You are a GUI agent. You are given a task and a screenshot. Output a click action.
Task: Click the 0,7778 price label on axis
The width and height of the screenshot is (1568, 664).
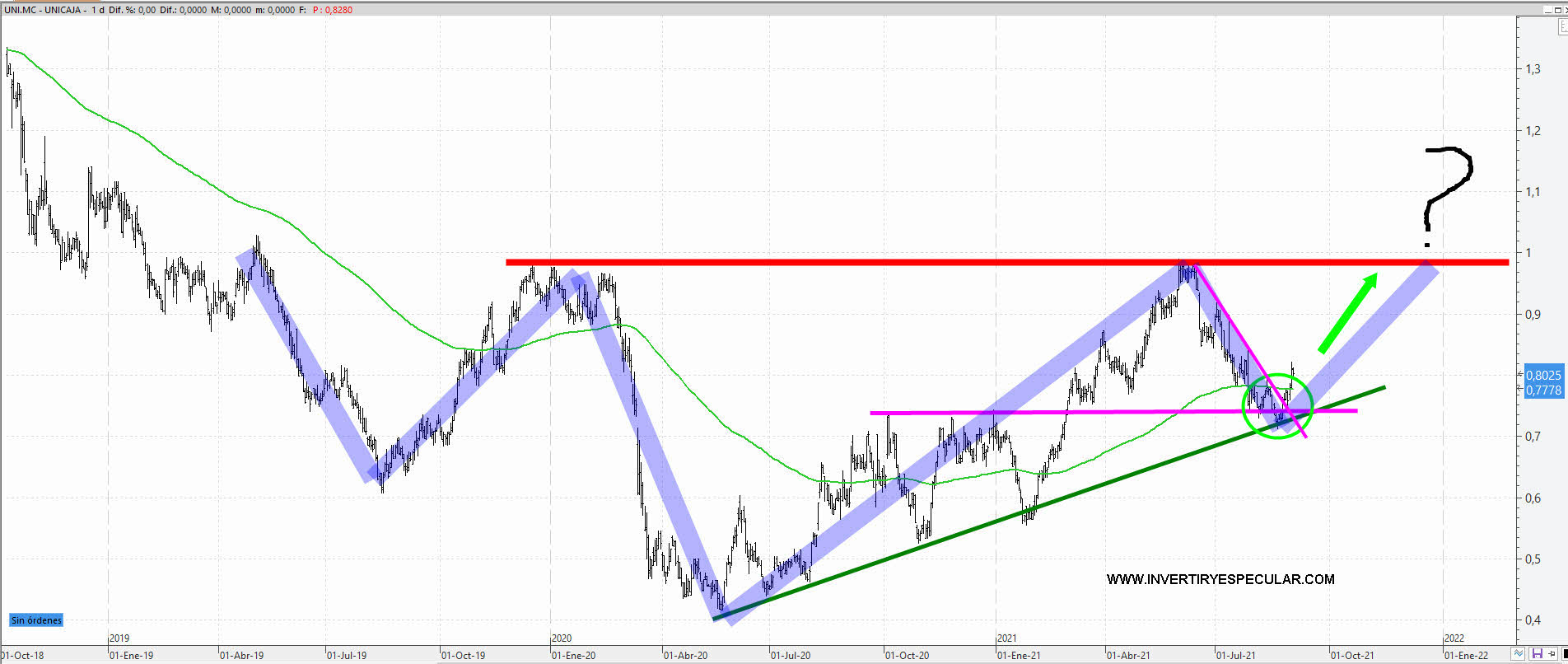[x=1542, y=390]
